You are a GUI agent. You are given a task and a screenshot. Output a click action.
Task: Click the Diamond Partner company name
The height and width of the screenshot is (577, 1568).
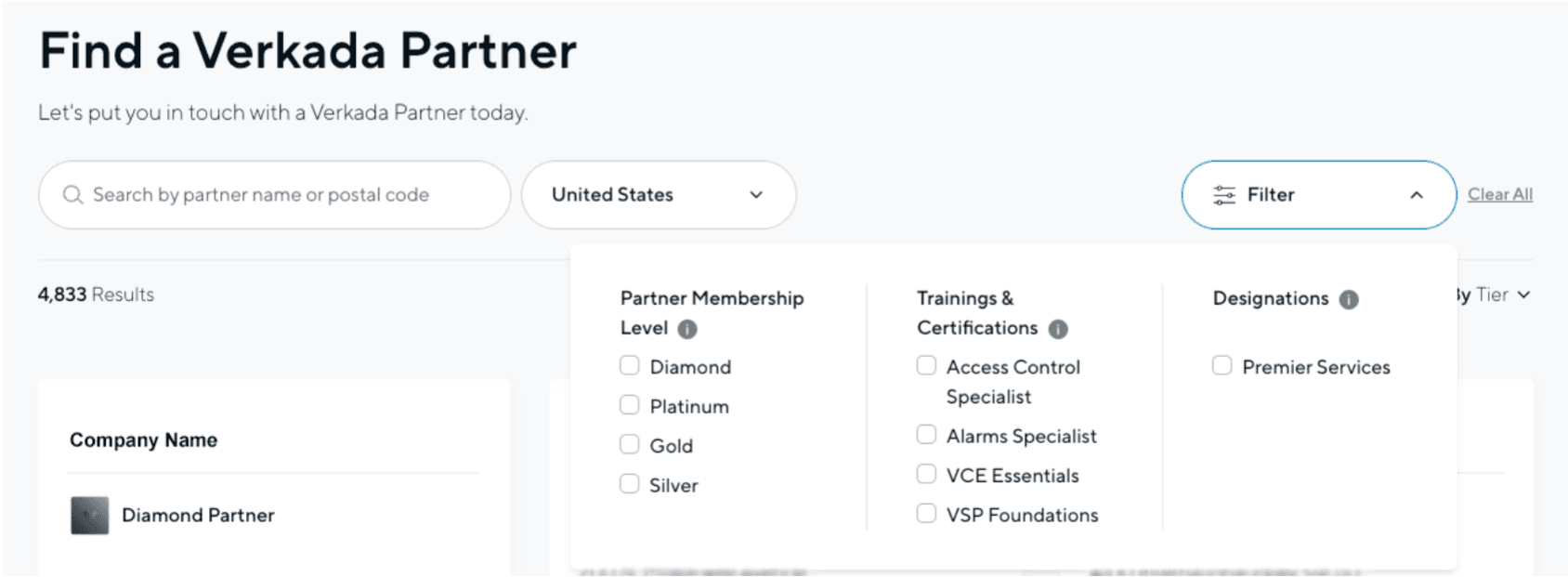point(198,515)
